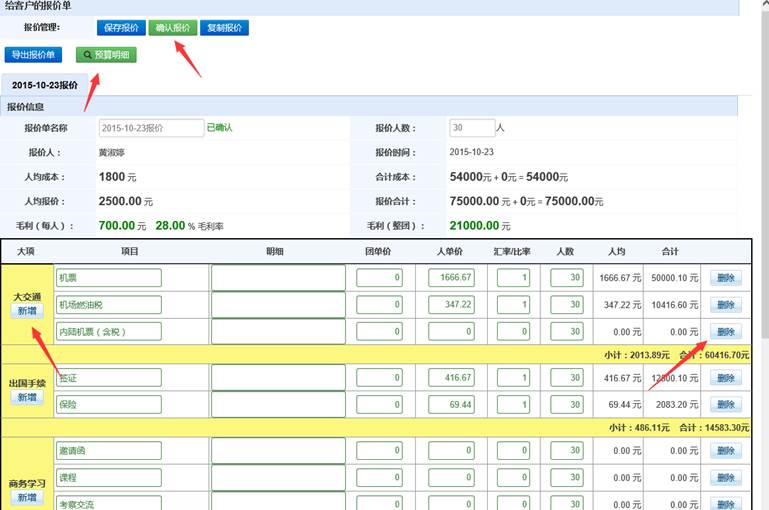The image size is (769, 510).
Task: Add new item under 商务学习
Action: (27, 497)
